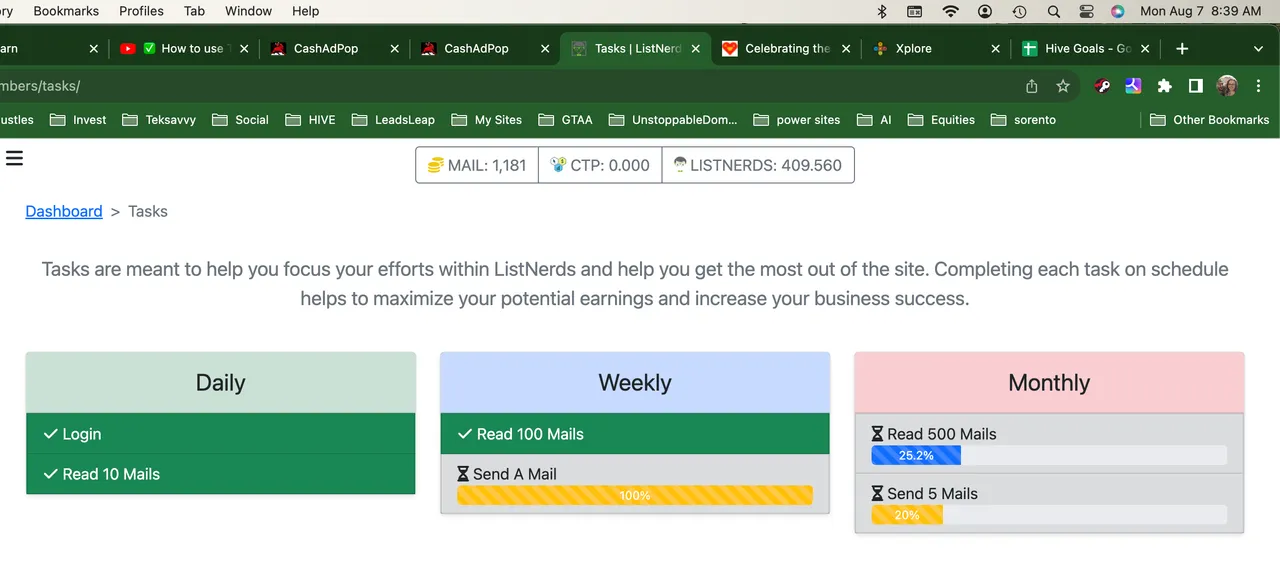The width and height of the screenshot is (1280, 579).
Task: Open the Chrome profile avatar
Action: [1227, 86]
